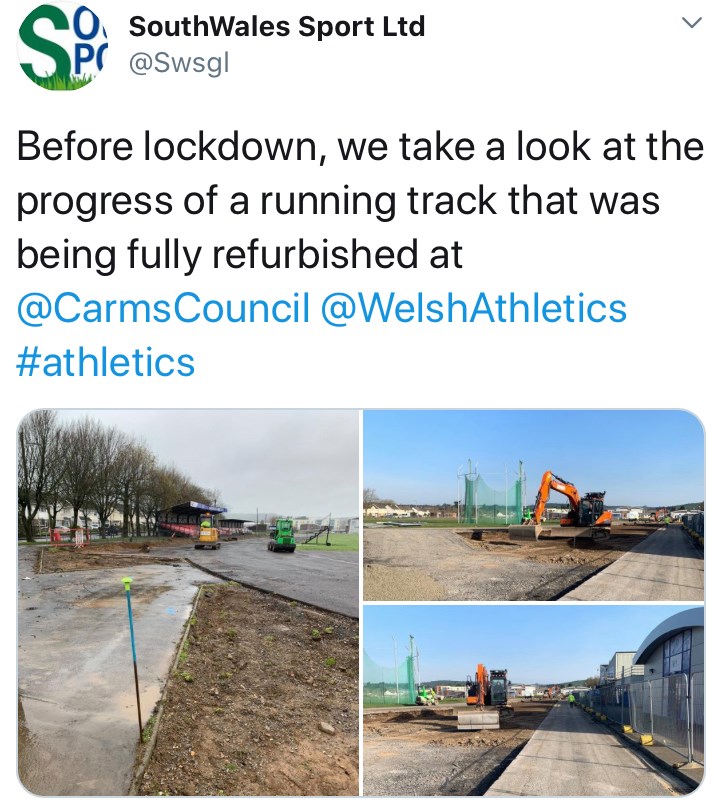This screenshot has width=714, height=807.
Task: Tap the grandstand in the left photo
Action: (x=193, y=520)
